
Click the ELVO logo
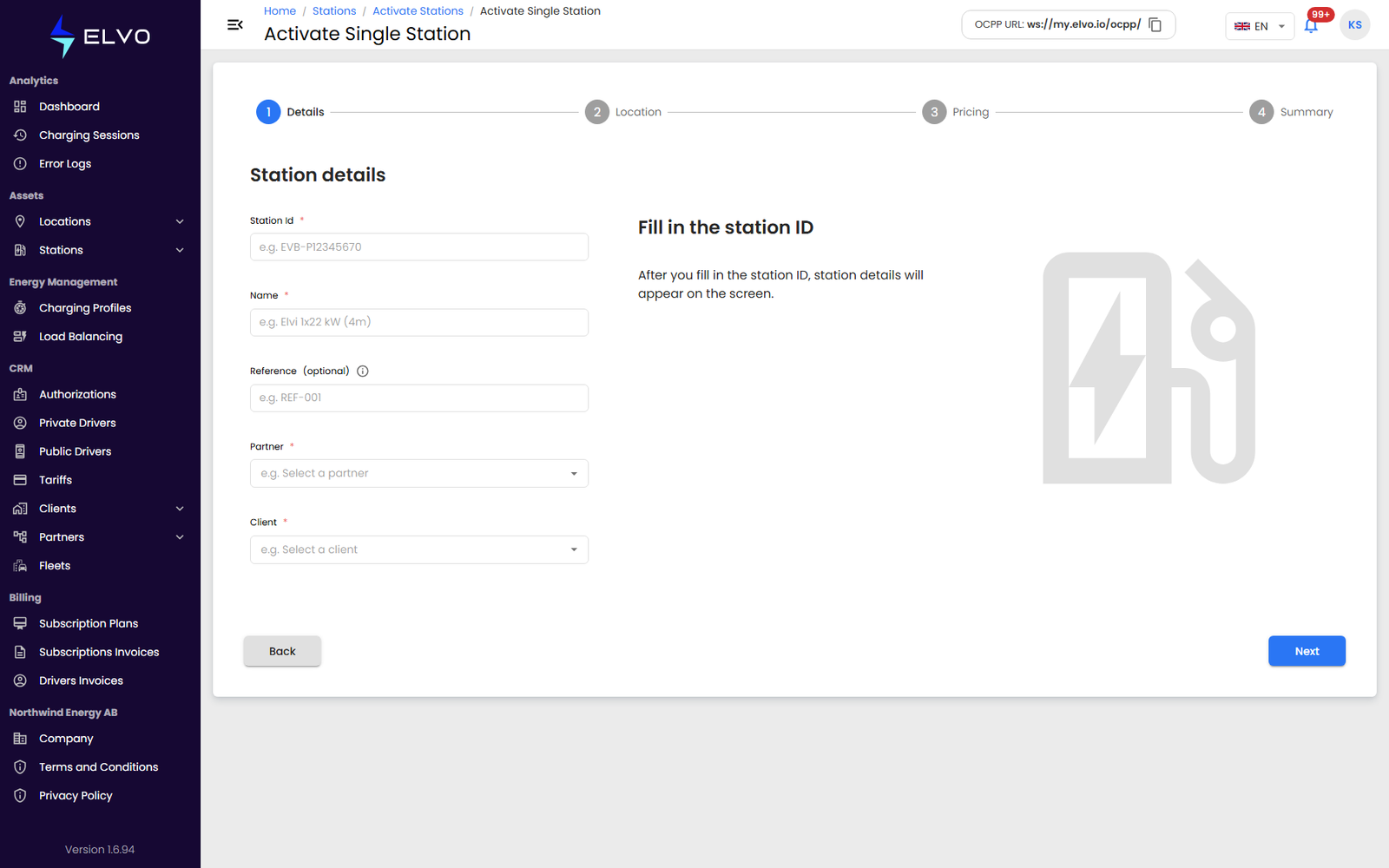[x=100, y=36]
